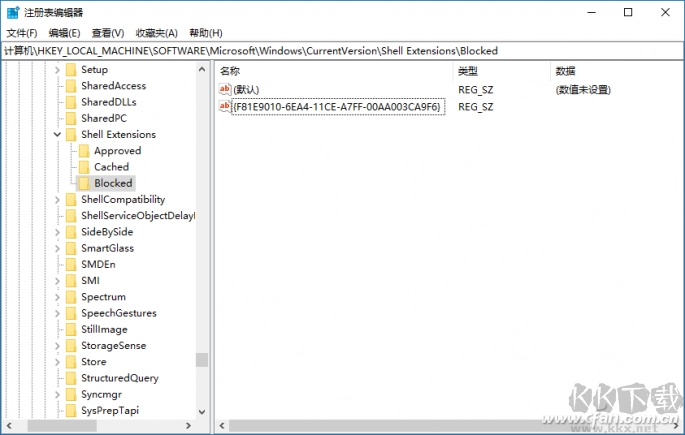The height and width of the screenshot is (435, 685).
Task: Open the 文件(F) menu
Action: (21, 33)
